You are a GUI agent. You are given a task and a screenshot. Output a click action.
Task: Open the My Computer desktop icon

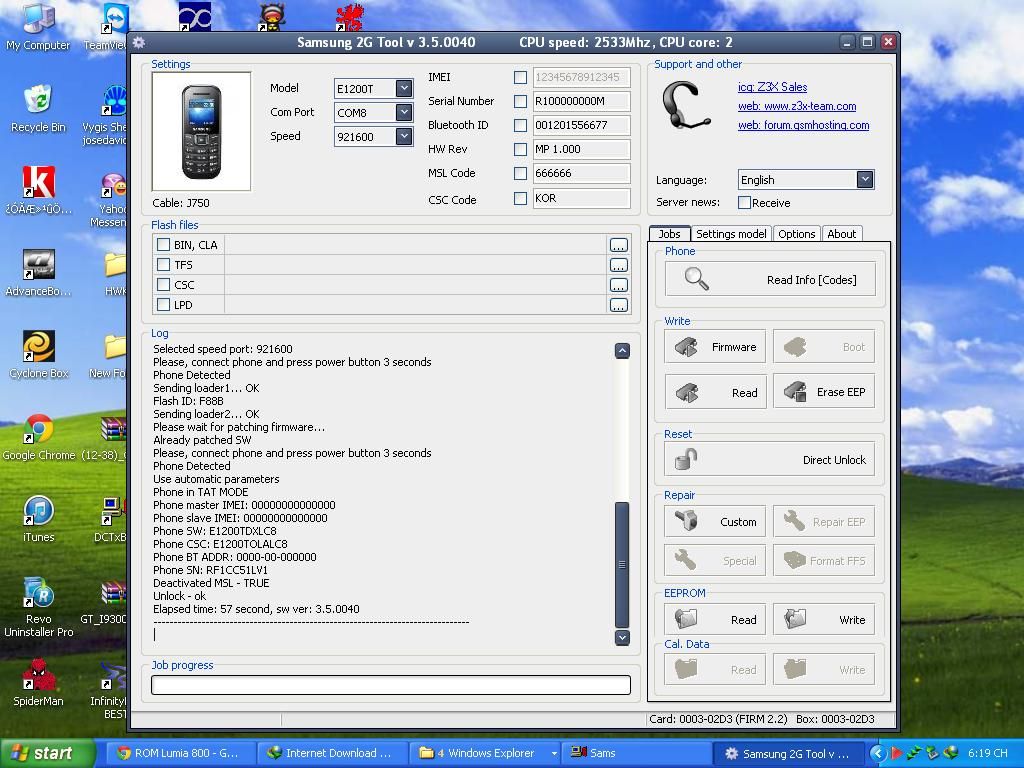click(38, 26)
